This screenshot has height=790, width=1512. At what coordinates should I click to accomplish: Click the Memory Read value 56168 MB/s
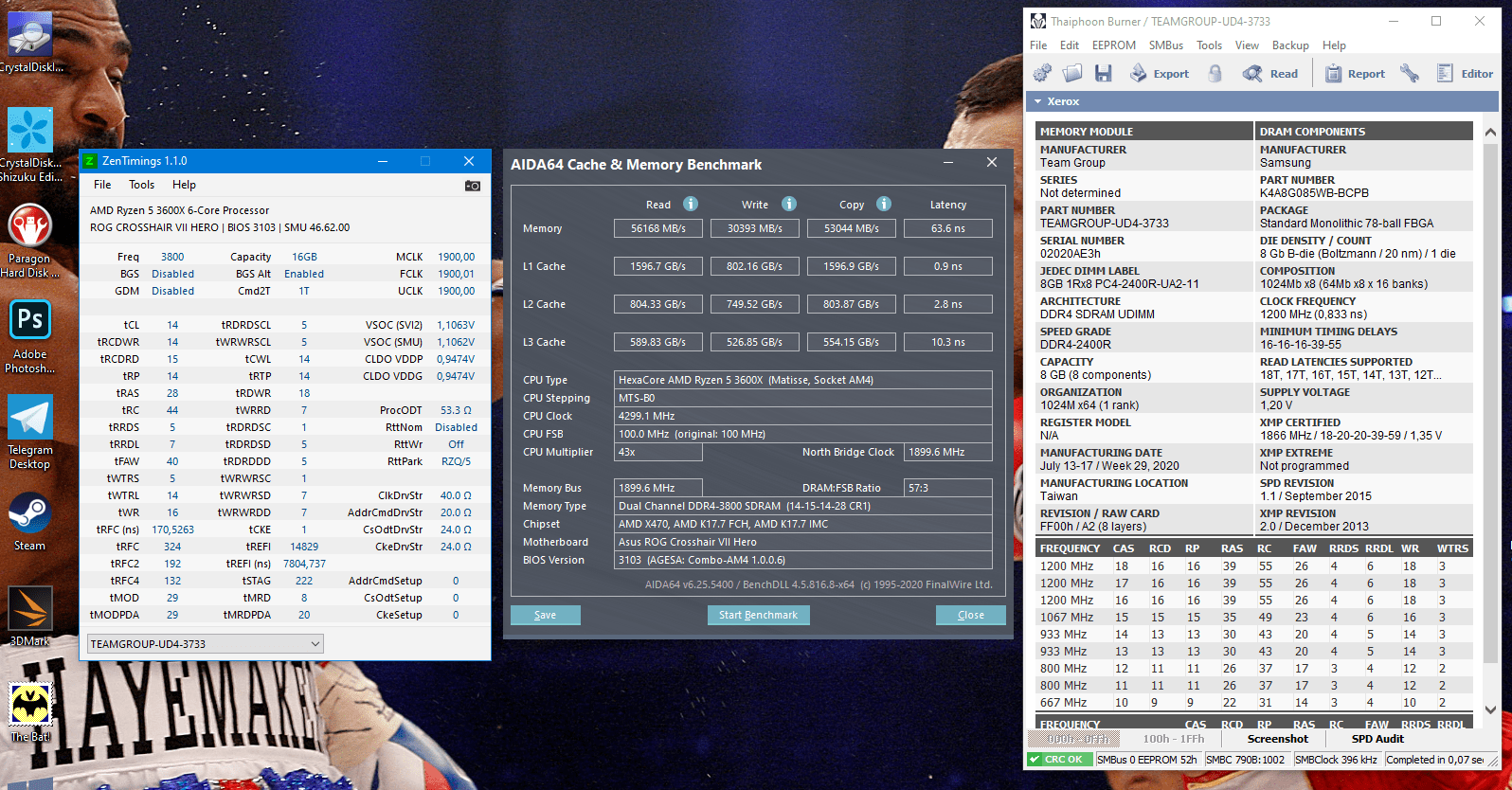click(x=658, y=228)
